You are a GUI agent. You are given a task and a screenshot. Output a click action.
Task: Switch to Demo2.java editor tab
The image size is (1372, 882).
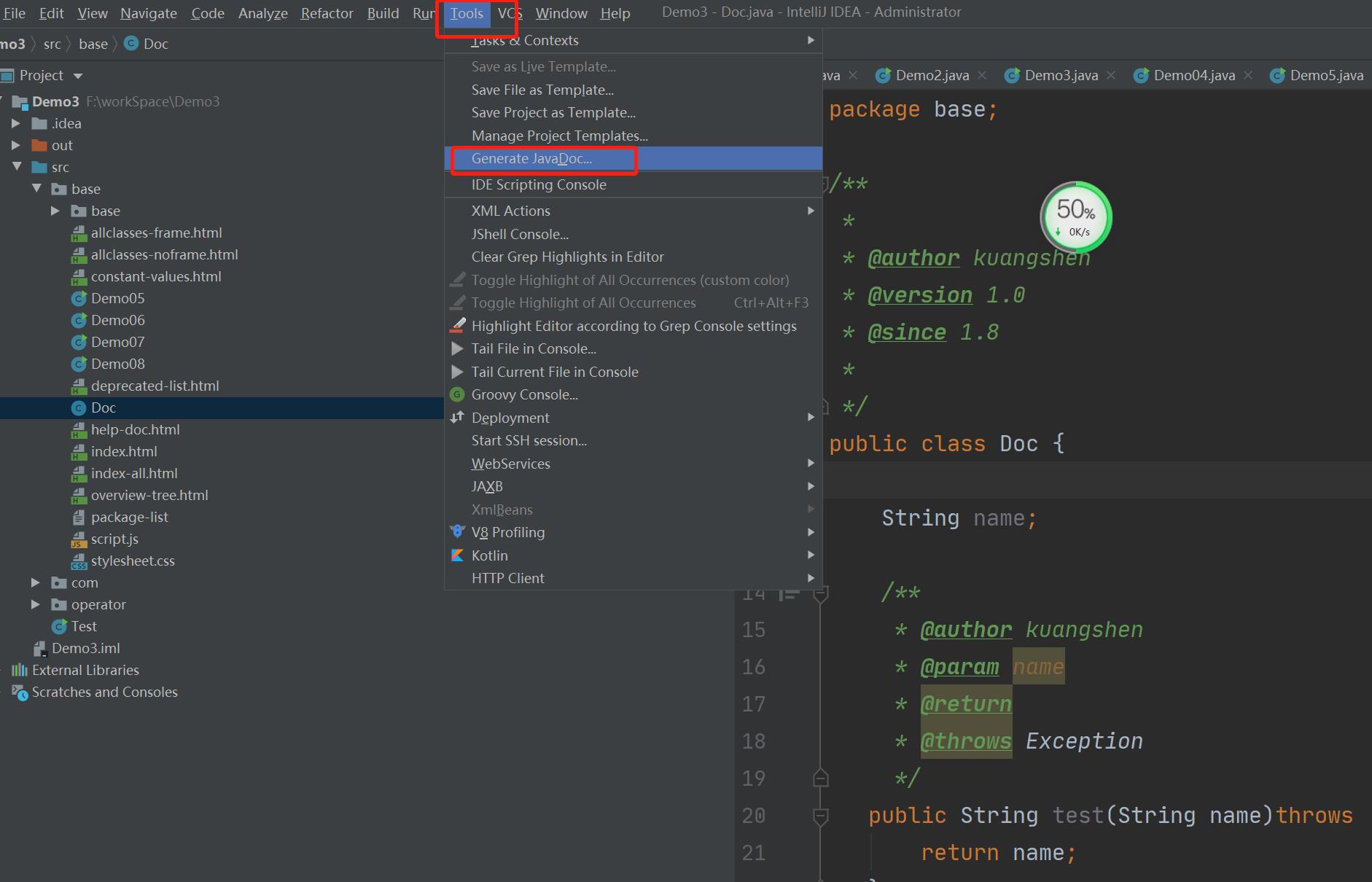[932, 75]
